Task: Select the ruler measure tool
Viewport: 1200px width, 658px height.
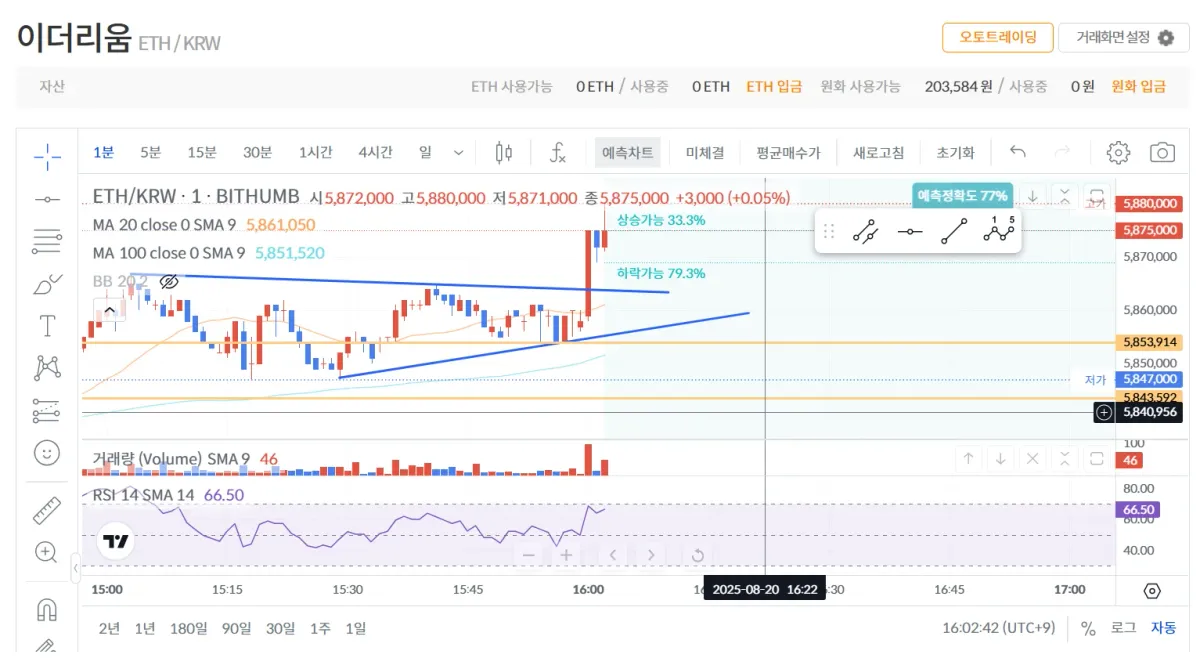Action: click(47, 511)
